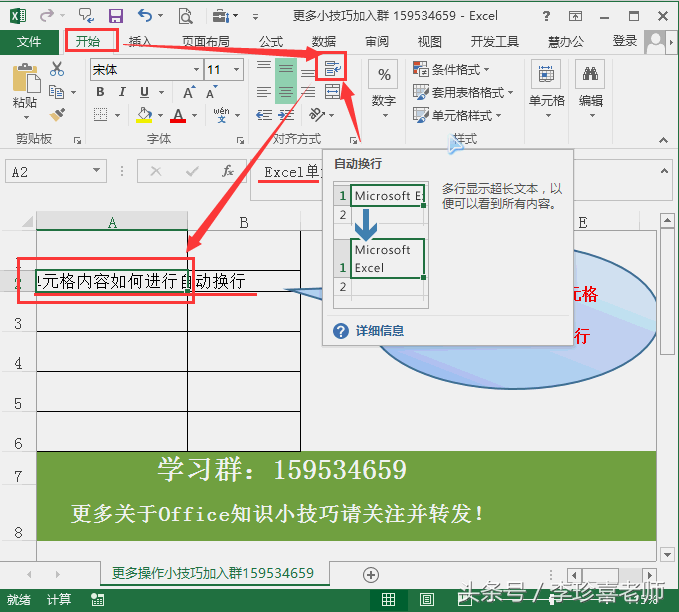Switch to the 页面布局 tab
The height and width of the screenshot is (612, 679).
coord(206,42)
